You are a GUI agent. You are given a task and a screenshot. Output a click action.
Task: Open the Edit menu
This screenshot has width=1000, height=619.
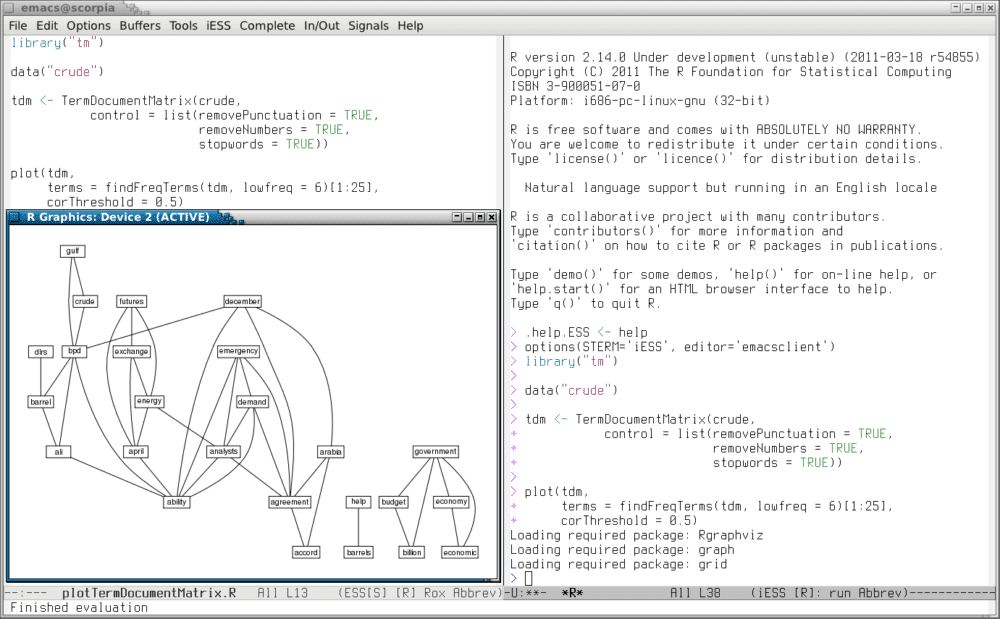(47, 25)
